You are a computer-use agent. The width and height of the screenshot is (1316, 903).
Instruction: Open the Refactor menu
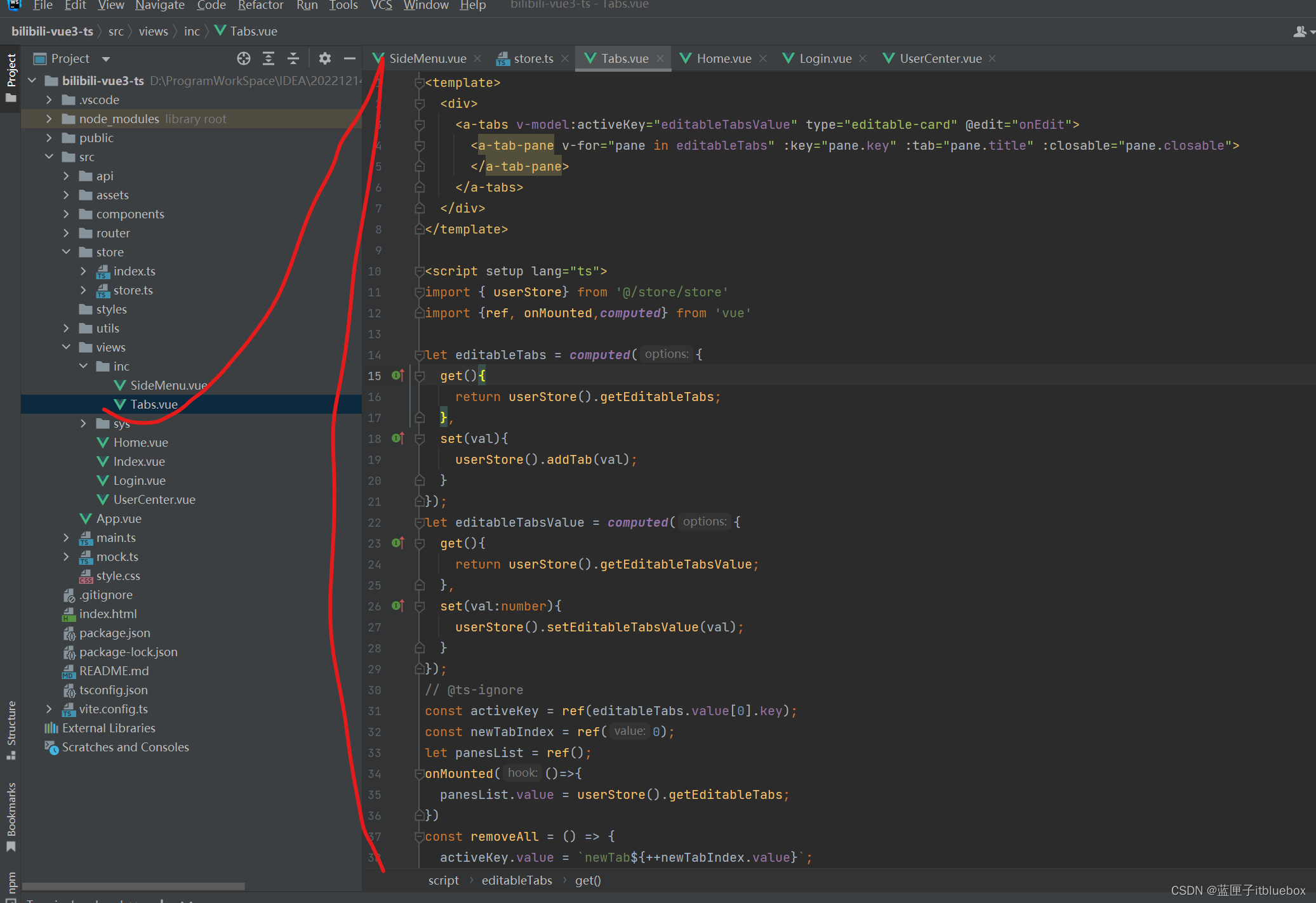[x=260, y=6]
